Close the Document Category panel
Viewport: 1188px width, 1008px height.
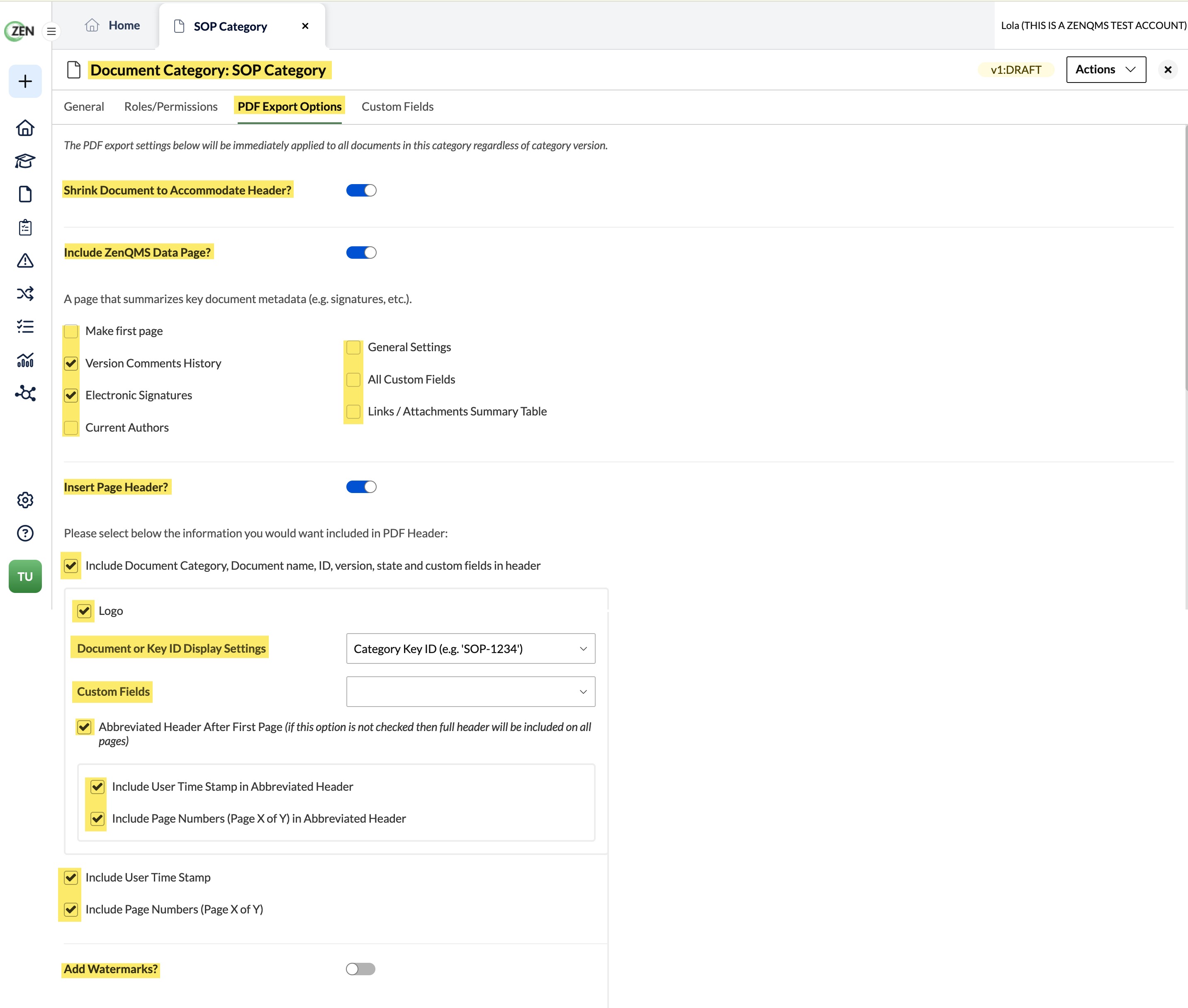pyautogui.click(x=1168, y=70)
